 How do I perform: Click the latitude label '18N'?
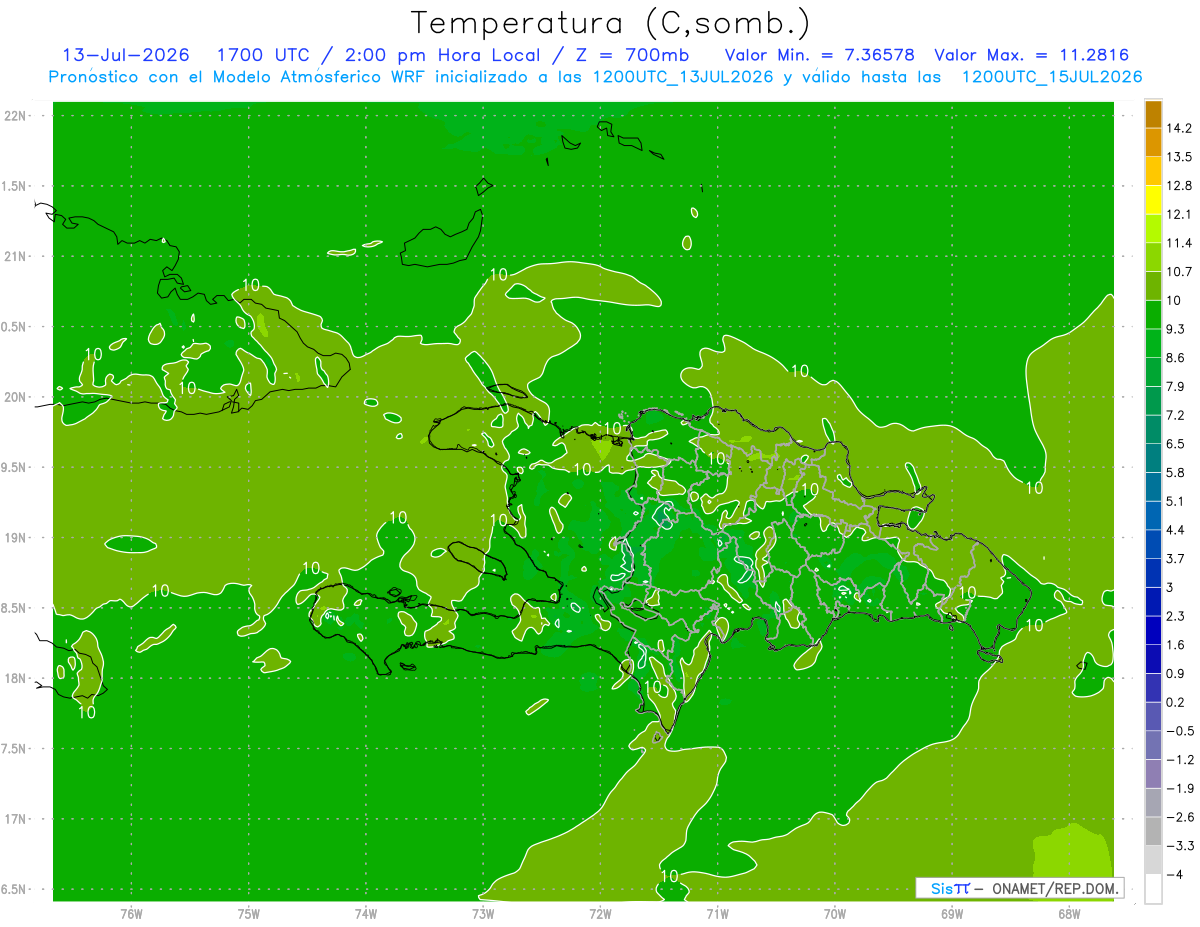[x=16, y=679]
